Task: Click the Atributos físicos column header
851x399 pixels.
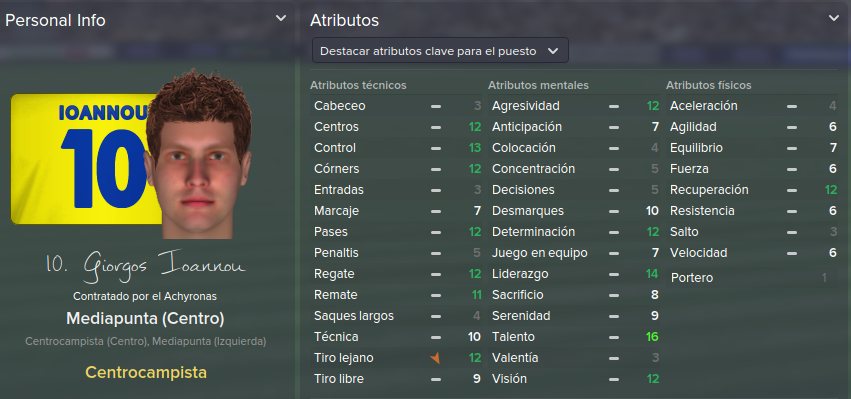Action: coord(708,85)
